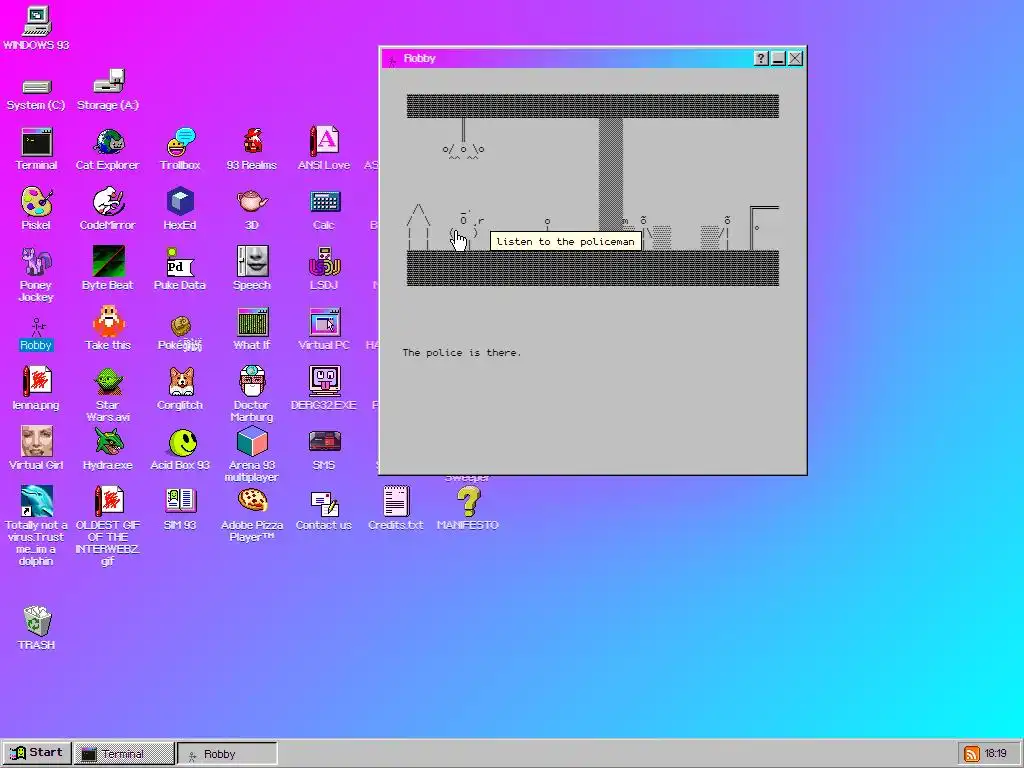Select the Robby desktop icon
This screenshot has width=1024, height=768.
[36, 335]
